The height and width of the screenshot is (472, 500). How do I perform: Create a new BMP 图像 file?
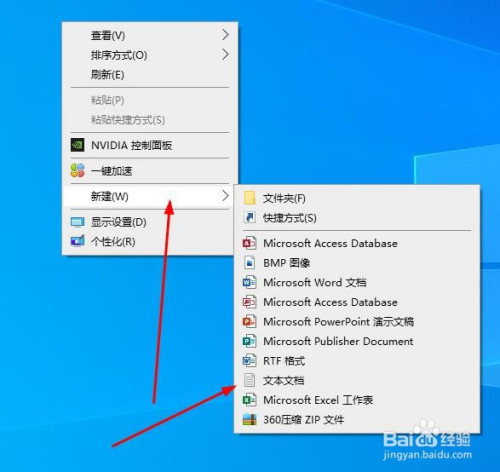[x=357, y=263]
